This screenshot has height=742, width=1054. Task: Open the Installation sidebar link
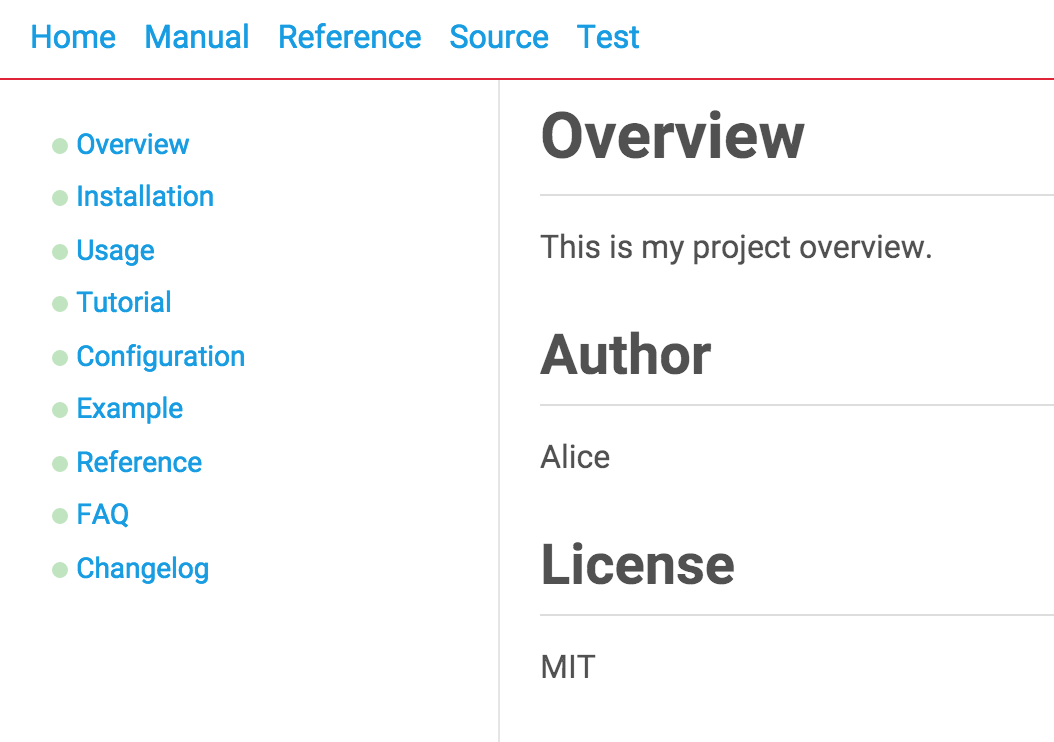pos(145,196)
